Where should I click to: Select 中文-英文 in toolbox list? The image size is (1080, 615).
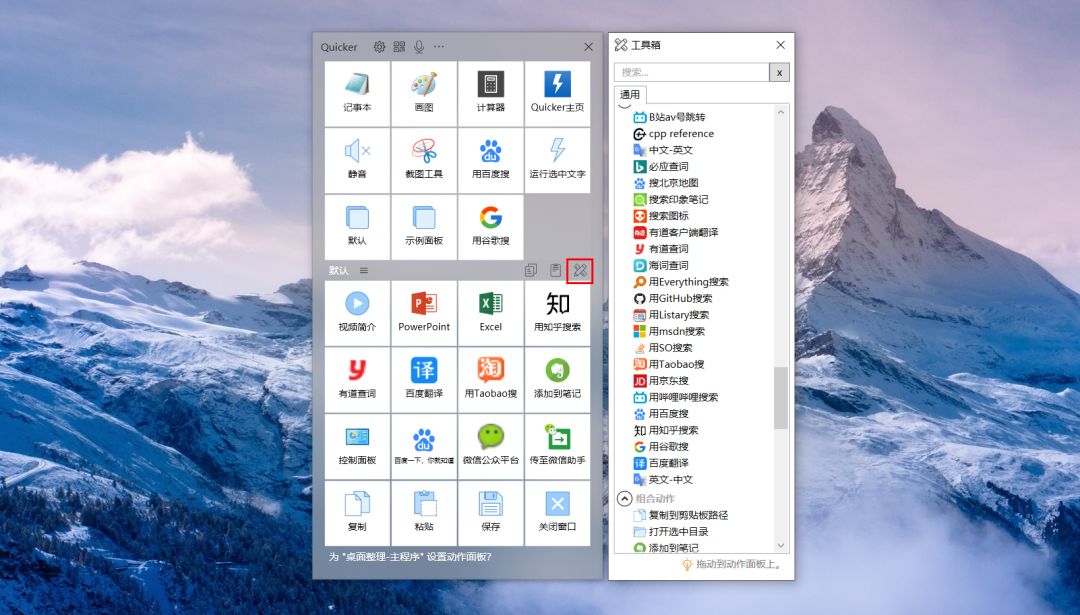tap(663, 150)
